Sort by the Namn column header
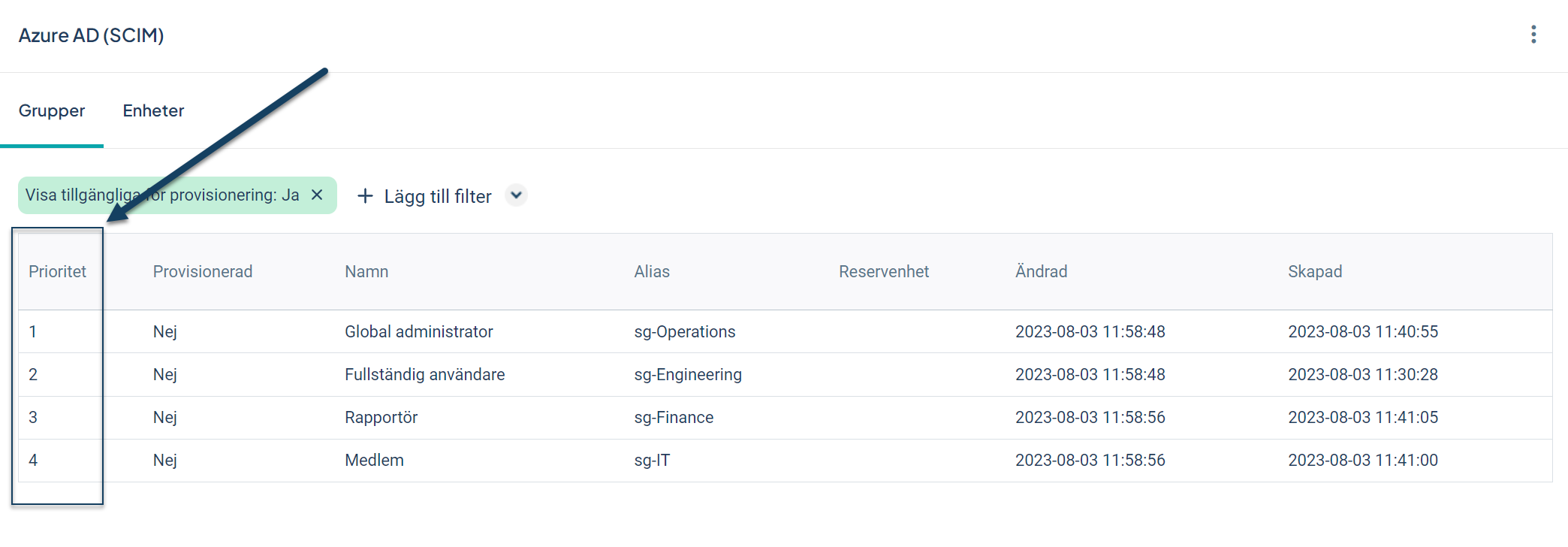The height and width of the screenshot is (547, 1568). click(x=366, y=271)
